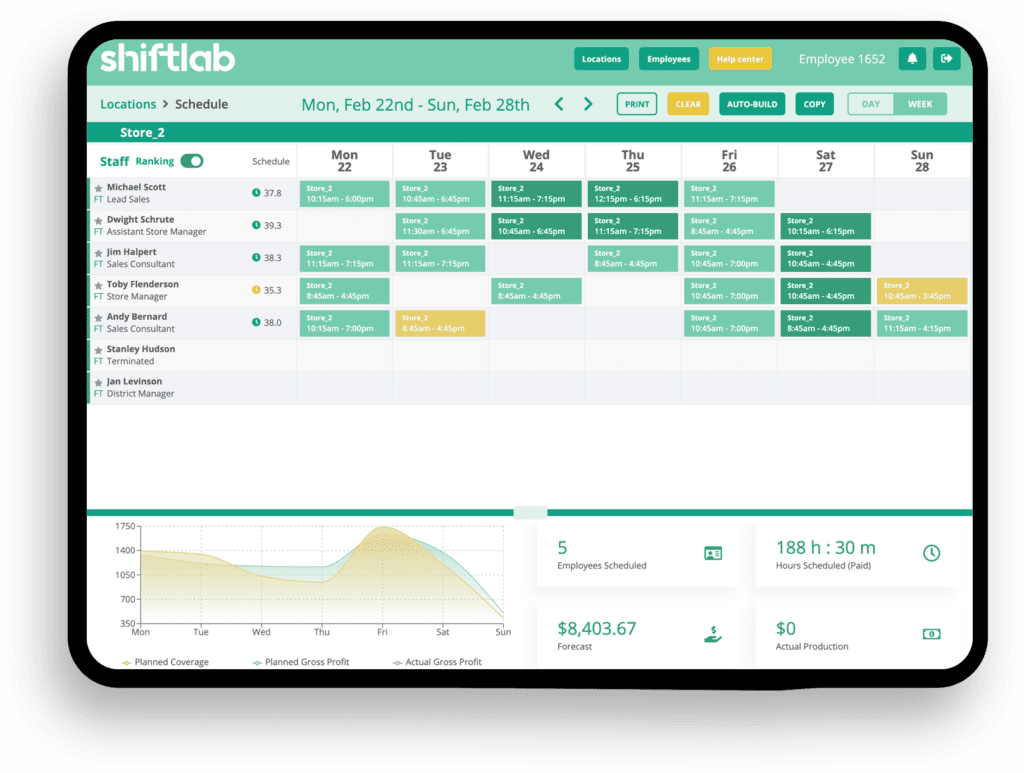Screen dimensions: 1024x773
Task: Open Jim Halpert's Friday 10:45am-7:00pm shift
Action: (x=729, y=259)
